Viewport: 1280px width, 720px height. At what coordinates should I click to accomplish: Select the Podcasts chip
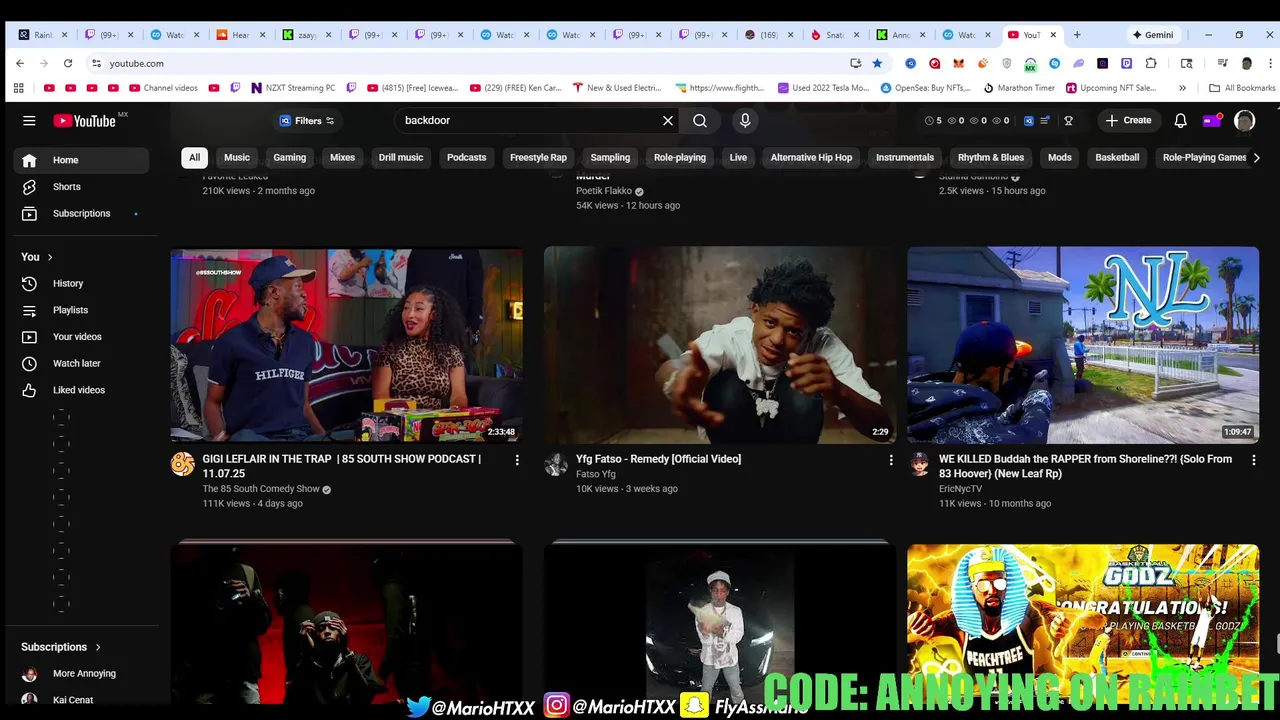(x=466, y=157)
